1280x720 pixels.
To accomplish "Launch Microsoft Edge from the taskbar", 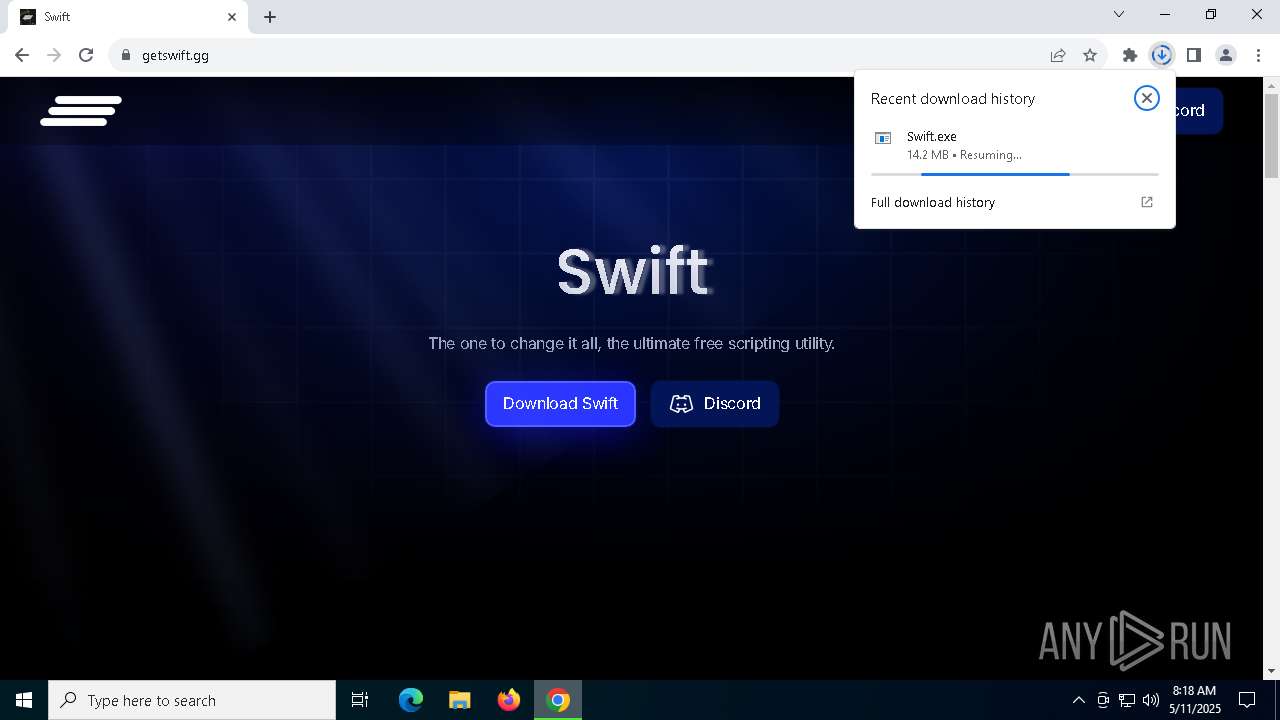I will pyautogui.click(x=411, y=700).
